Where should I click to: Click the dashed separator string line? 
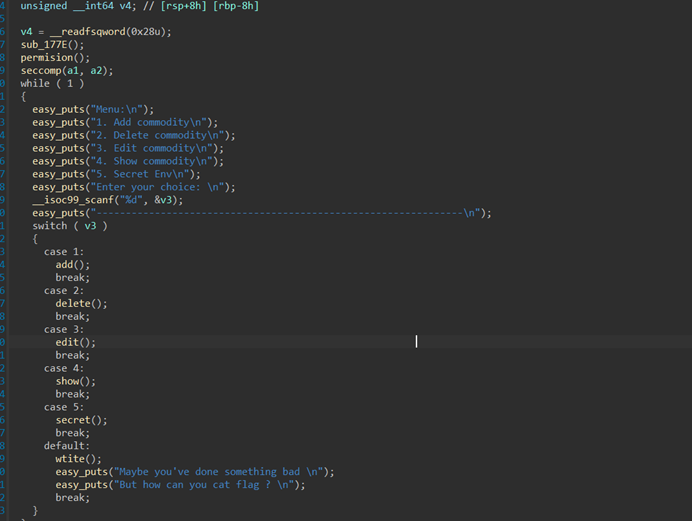click(288, 213)
